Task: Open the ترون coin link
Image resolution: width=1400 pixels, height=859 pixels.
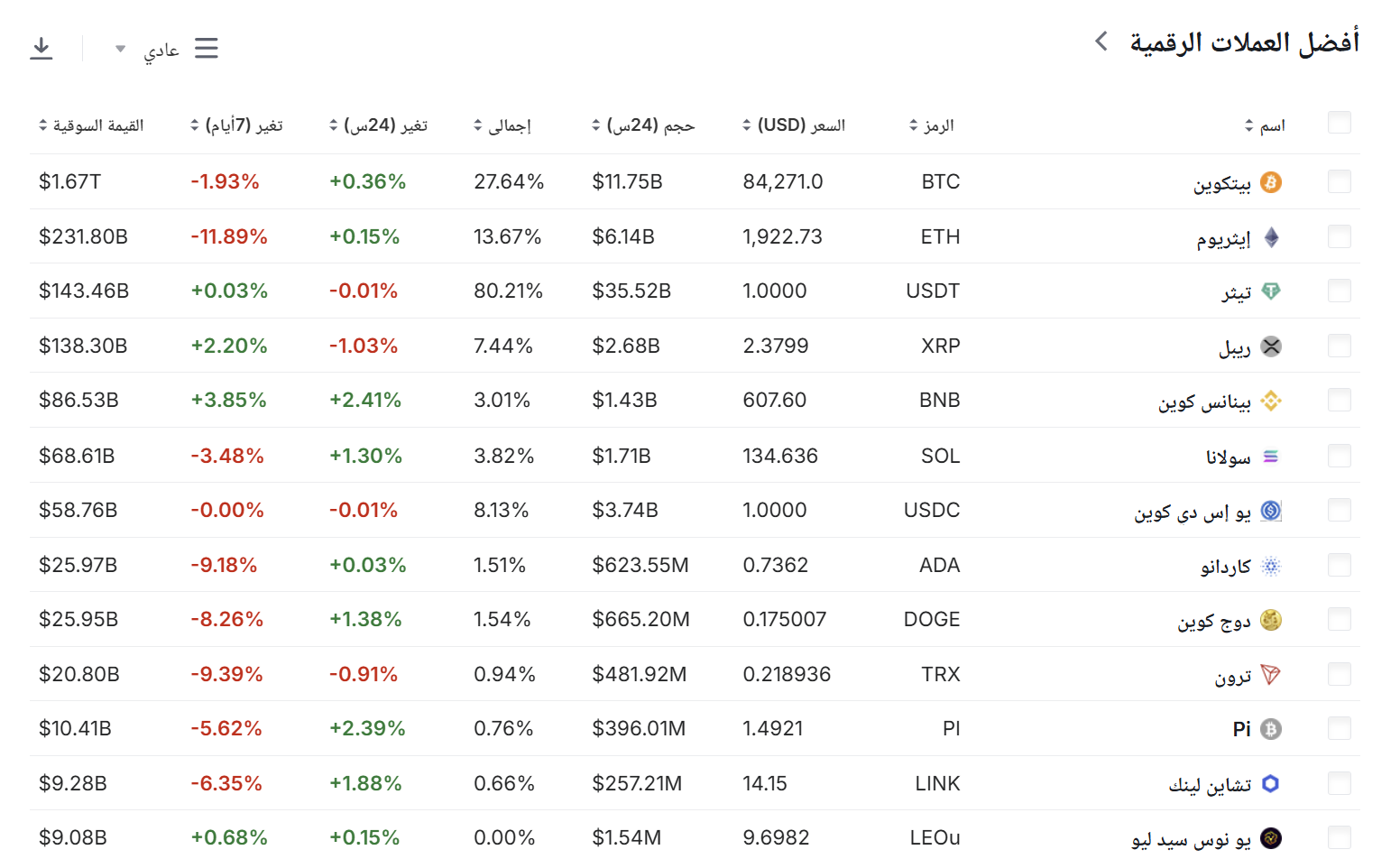Action: (1233, 677)
